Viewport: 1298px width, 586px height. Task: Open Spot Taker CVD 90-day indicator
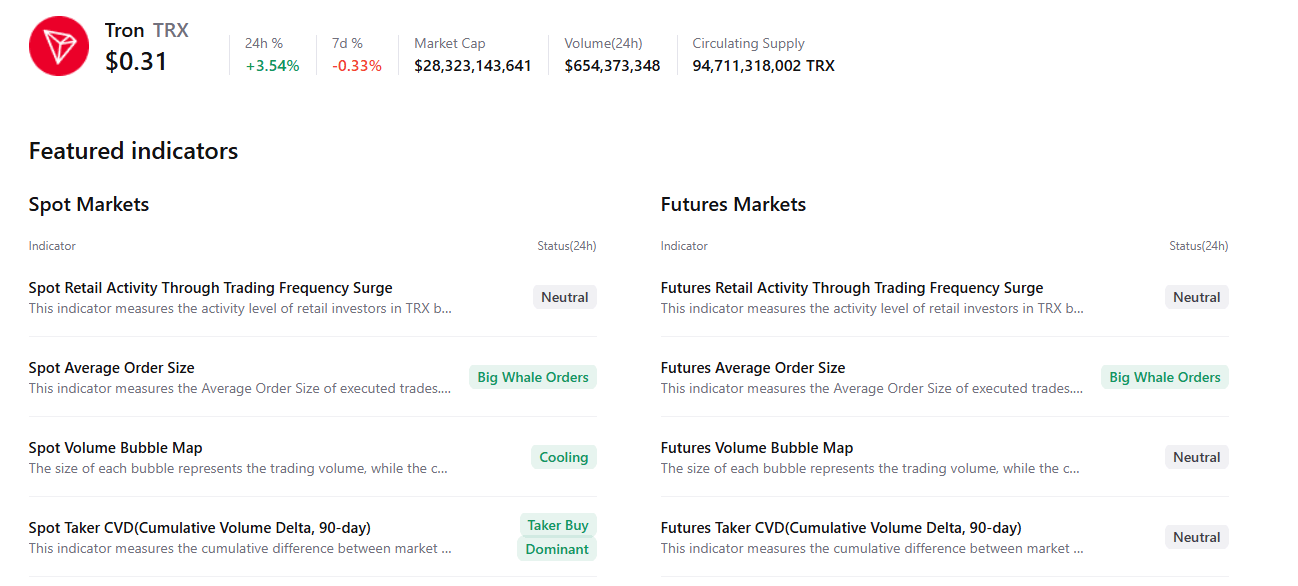tap(200, 528)
